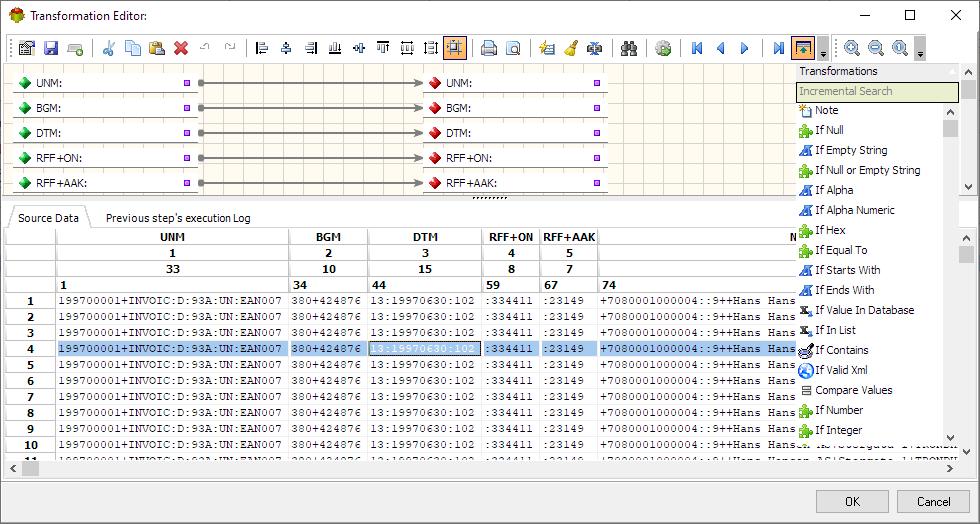Align right edges icon
Image resolution: width=980 pixels, height=524 pixels.
click(x=311, y=48)
